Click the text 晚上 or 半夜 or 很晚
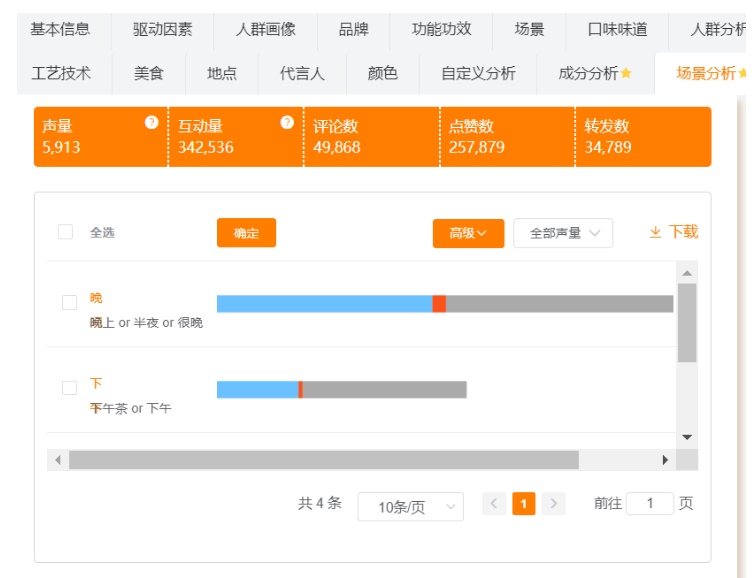This screenshot has width=755, height=578. pos(146,323)
